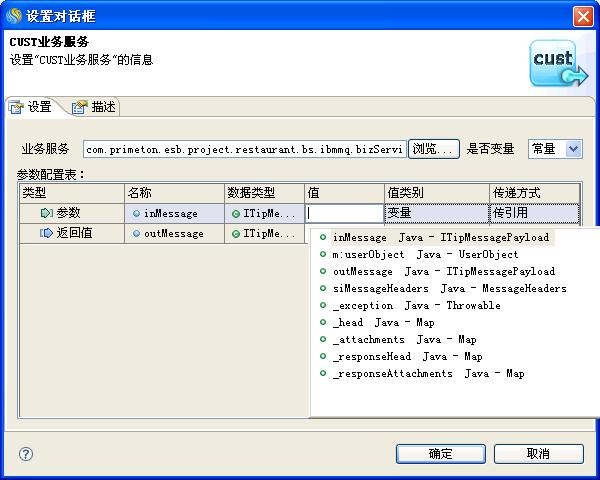Viewport: 600px width, 480px height.
Task: Click the 参数 type cell
Action: pyautogui.click(x=72, y=213)
